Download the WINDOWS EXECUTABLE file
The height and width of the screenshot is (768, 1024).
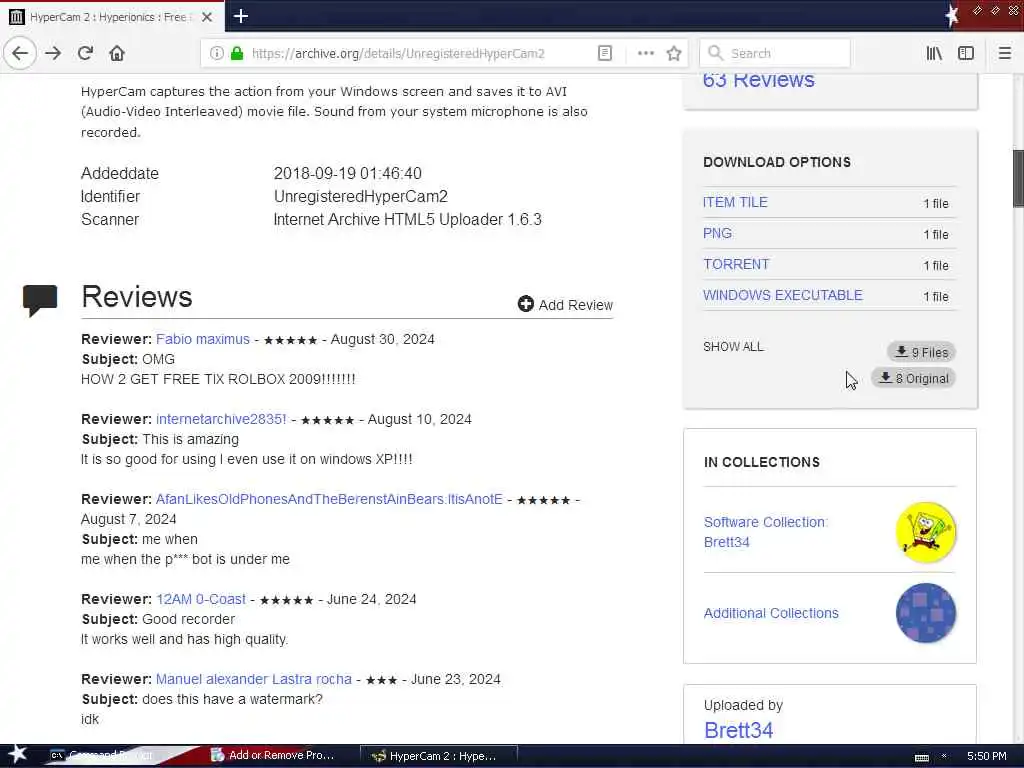[x=782, y=295]
